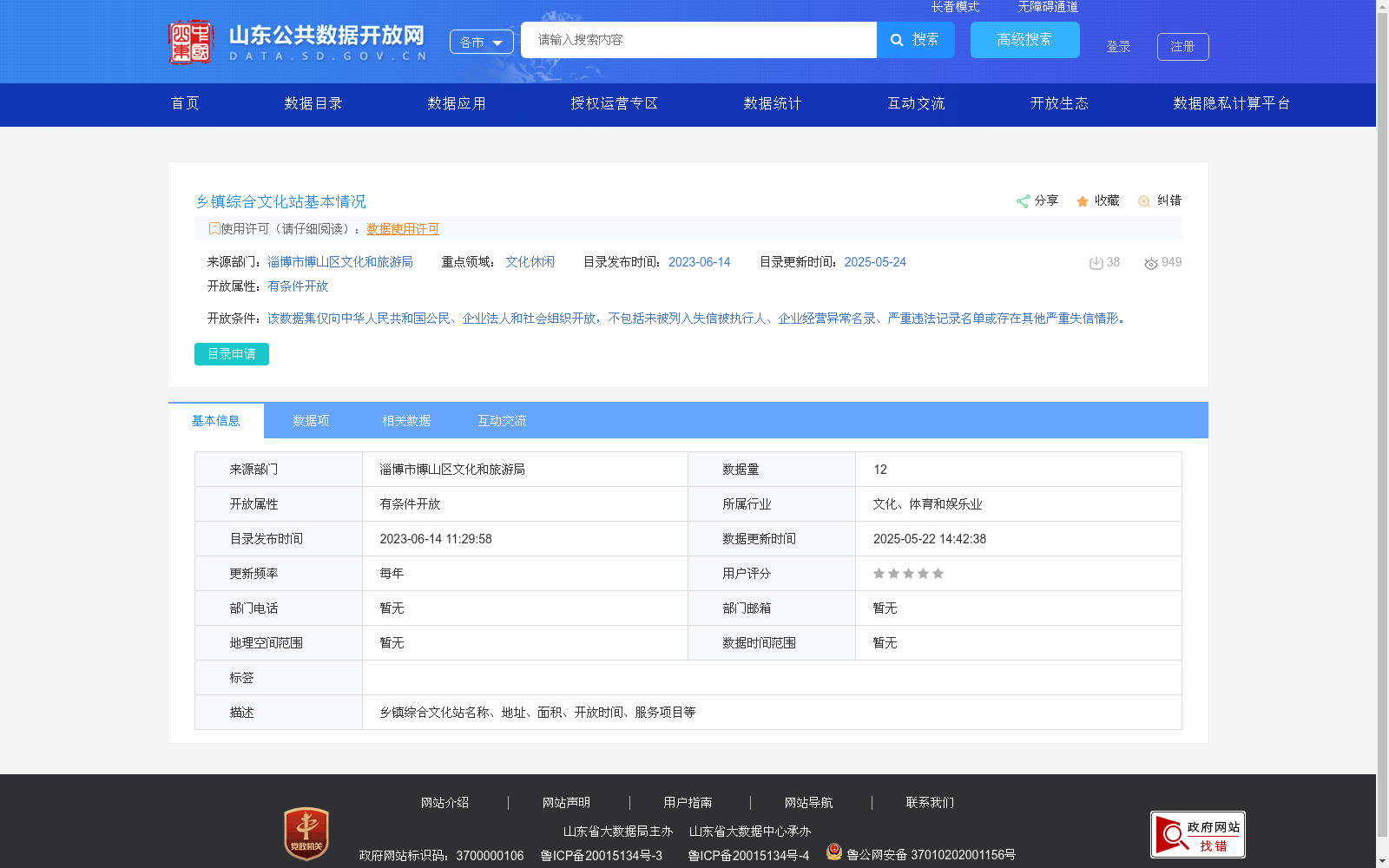Switch to the 互动交流 tab below
Screen dimensions: 1389x868
502,421
